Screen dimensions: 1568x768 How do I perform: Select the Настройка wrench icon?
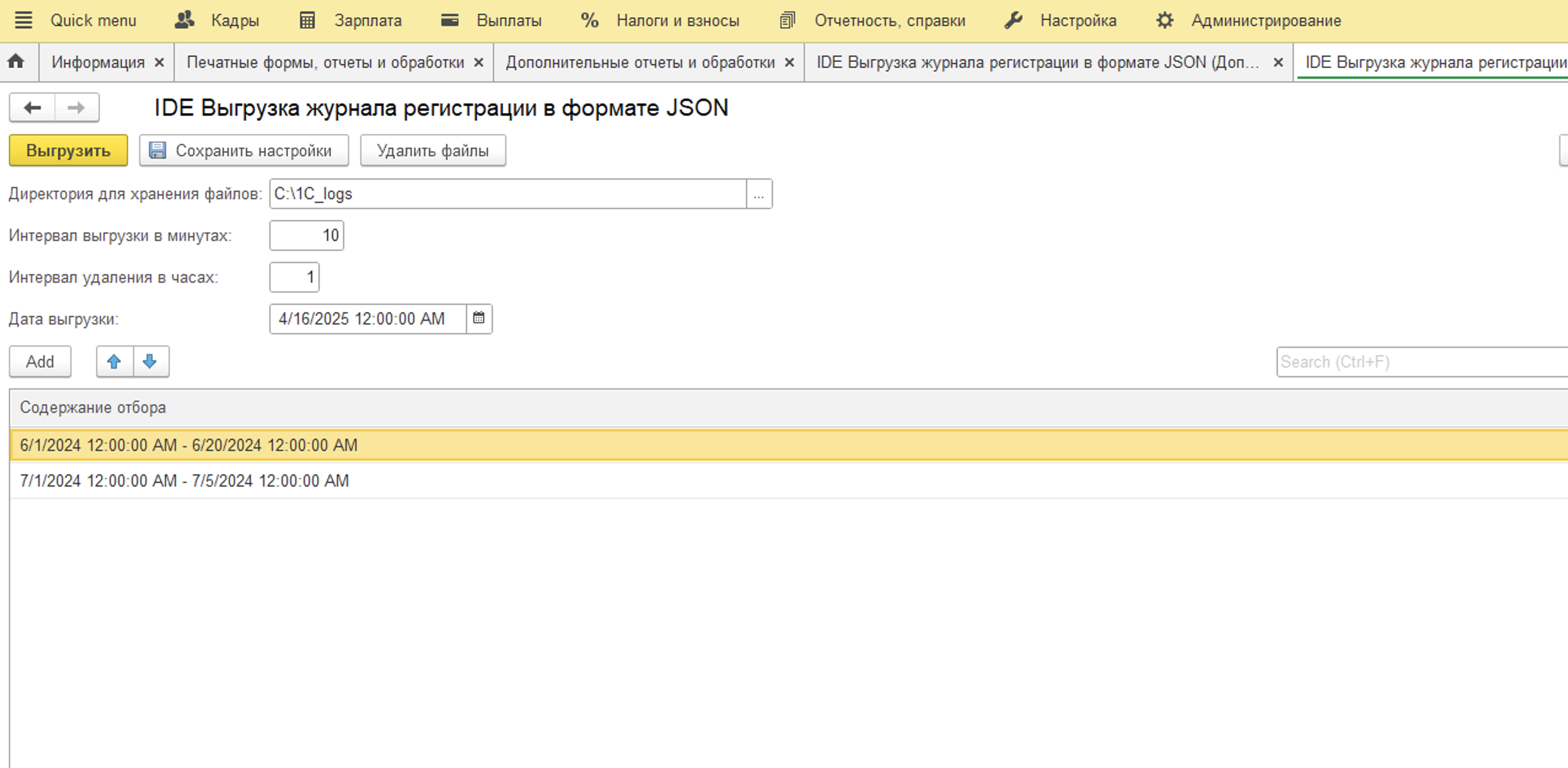point(1012,20)
